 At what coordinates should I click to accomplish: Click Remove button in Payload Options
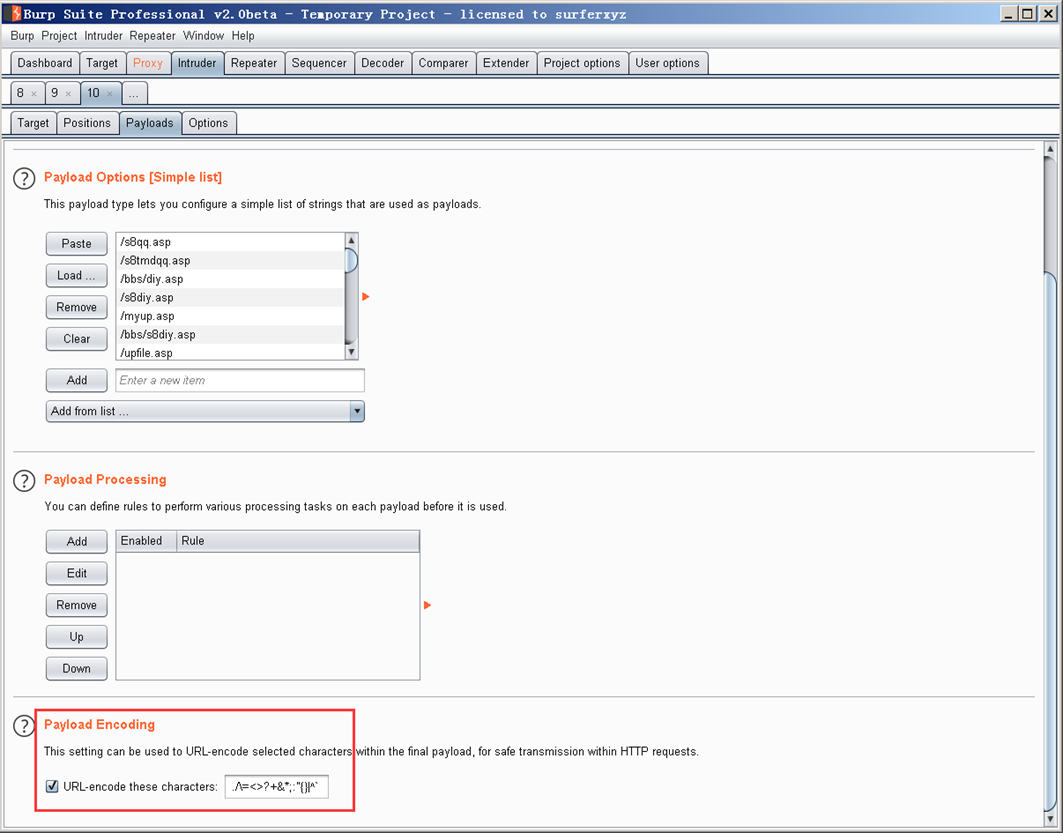[77, 307]
